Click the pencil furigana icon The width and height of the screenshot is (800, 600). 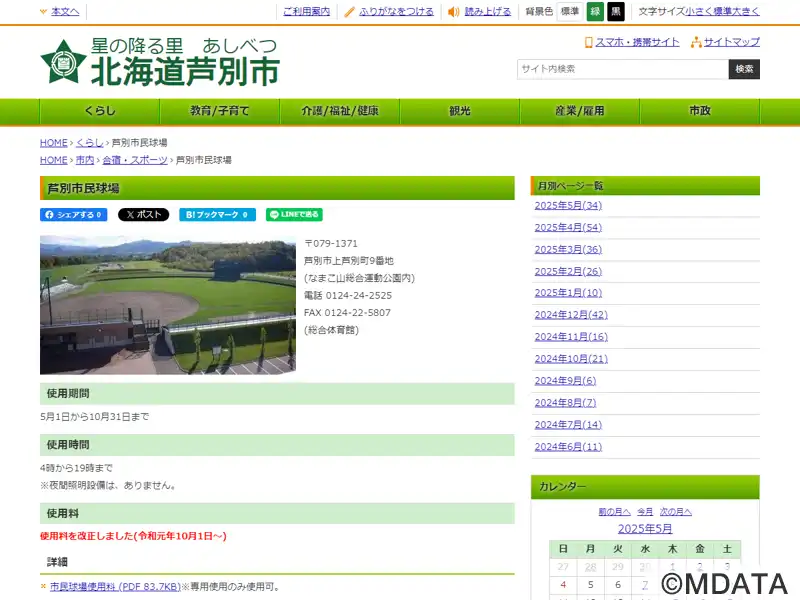(349, 12)
